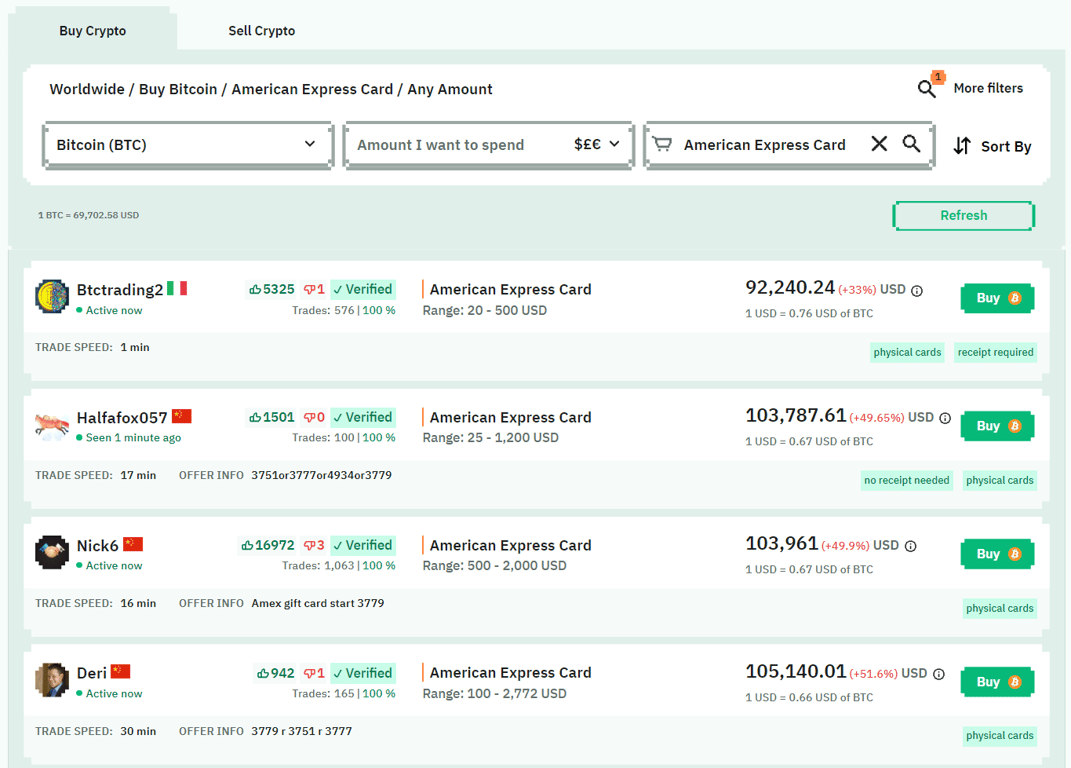Image resolution: width=1071 pixels, height=768 pixels.
Task: Click the Refresh button
Action: 962,215
